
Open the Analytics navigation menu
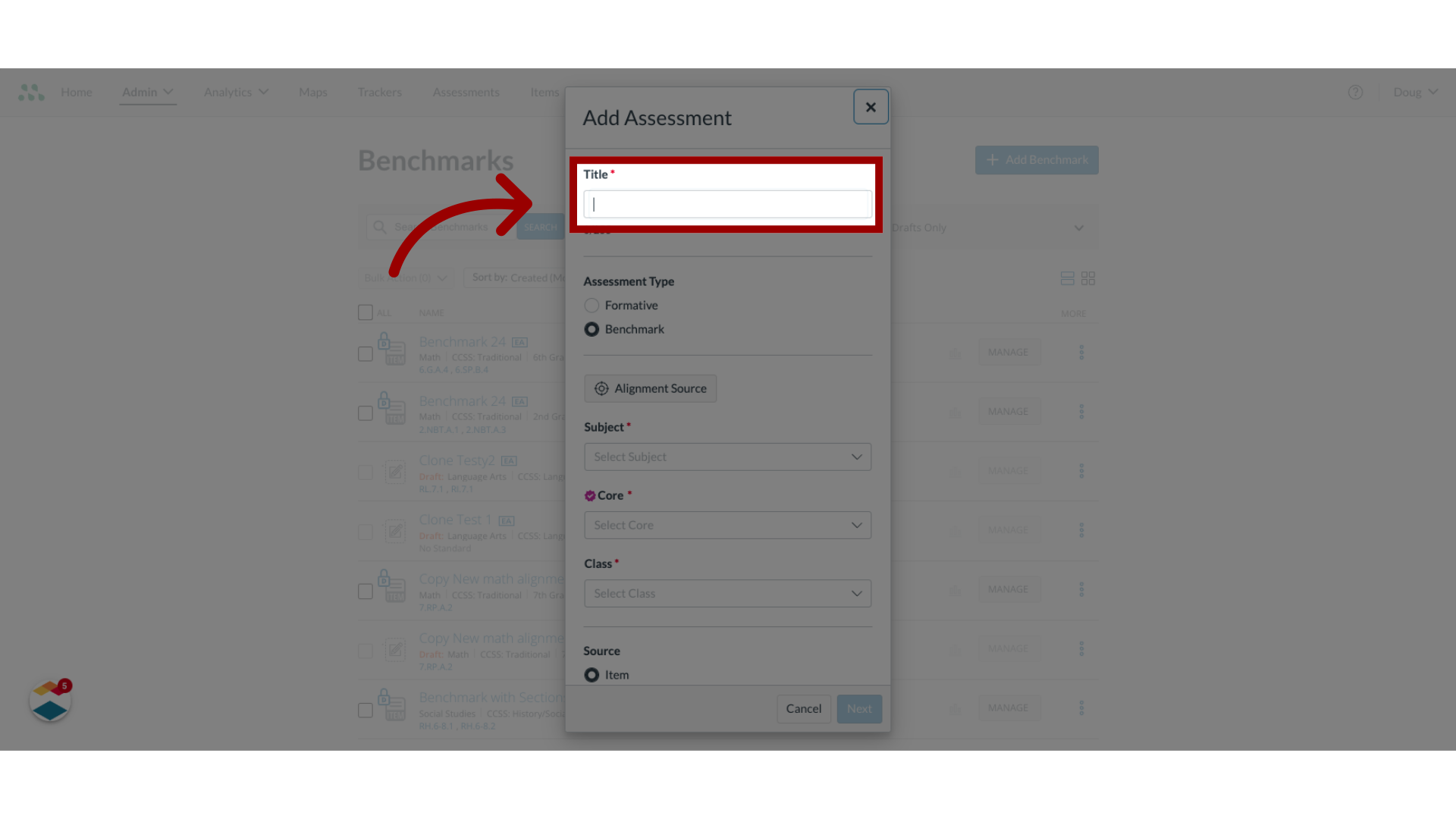point(234,92)
